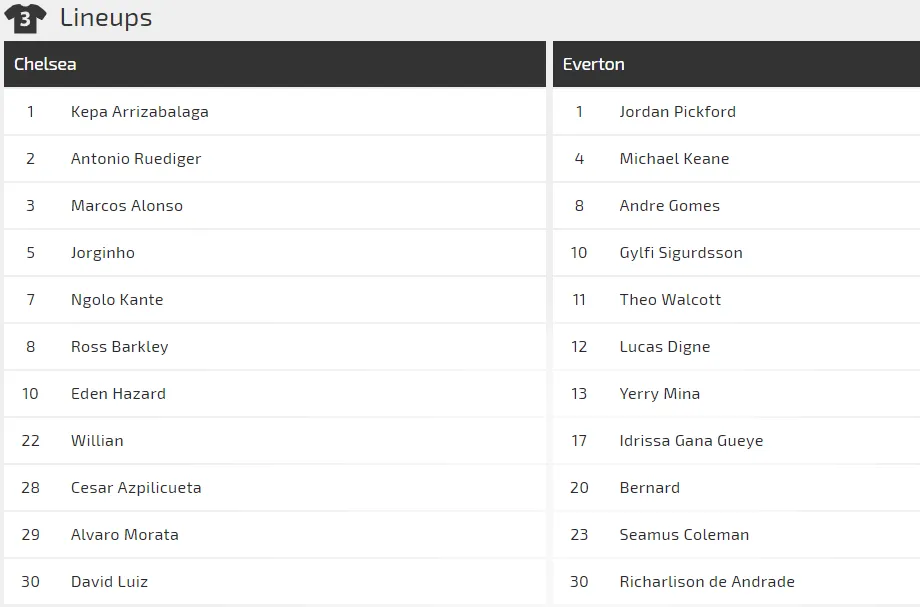Click the Lineups section heading

[105, 16]
